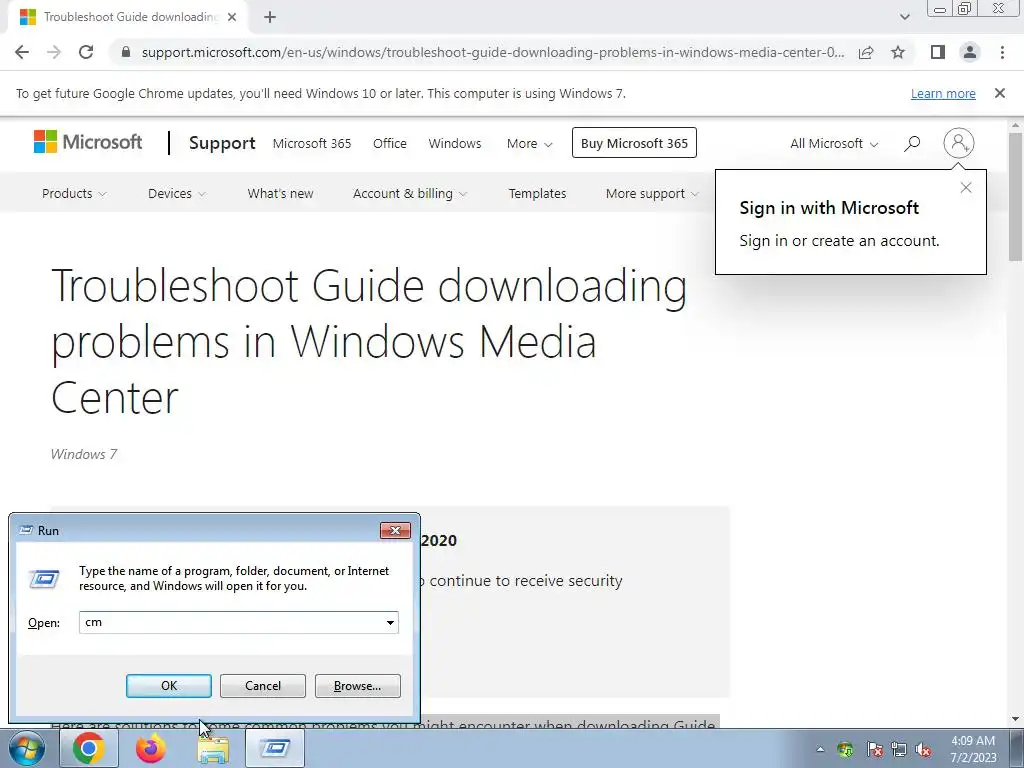Open the Windows menu item
Image resolution: width=1024 pixels, height=768 pixels.
click(x=455, y=144)
